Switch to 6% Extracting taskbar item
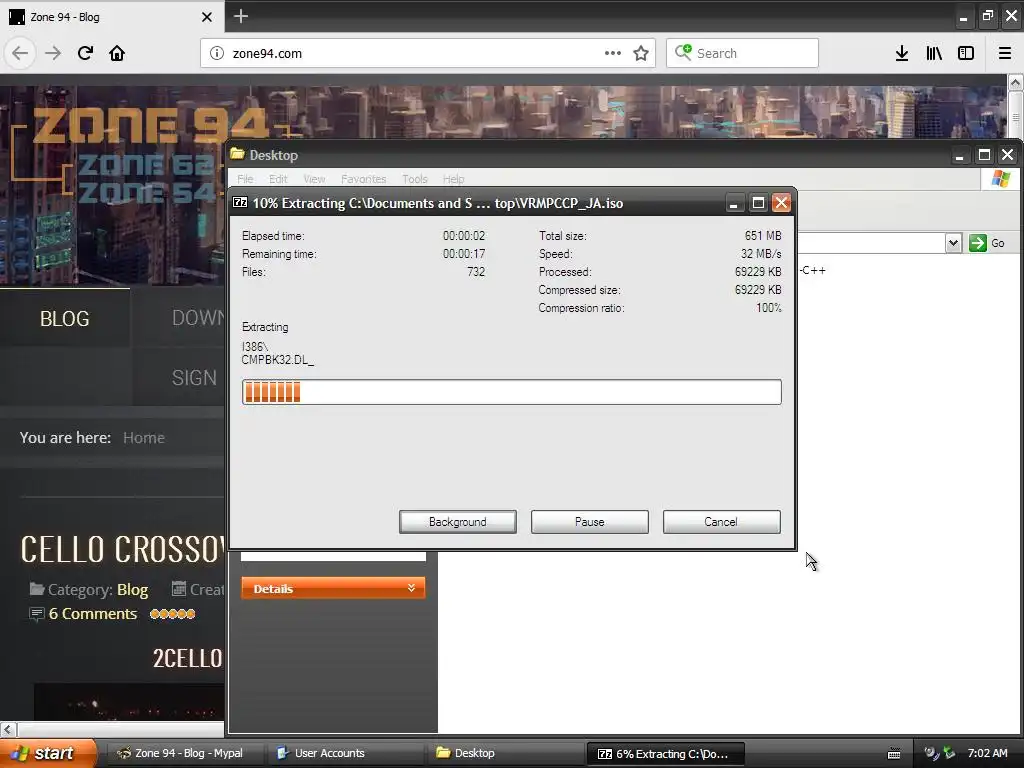This screenshot has width=1024, height=768. click(x=665, y=754)
